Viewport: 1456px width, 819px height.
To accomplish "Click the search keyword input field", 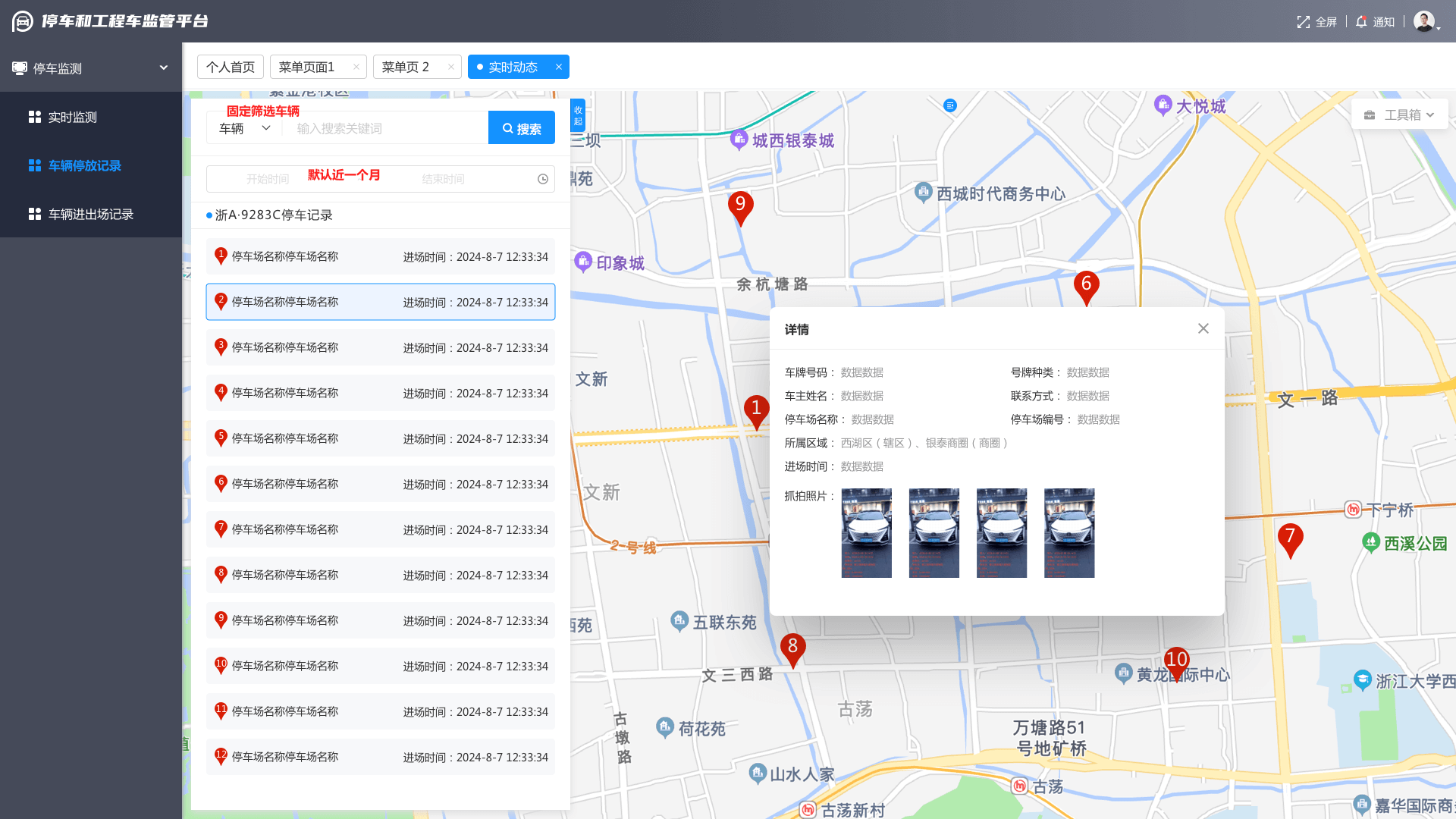I will (x=387, y=128).
